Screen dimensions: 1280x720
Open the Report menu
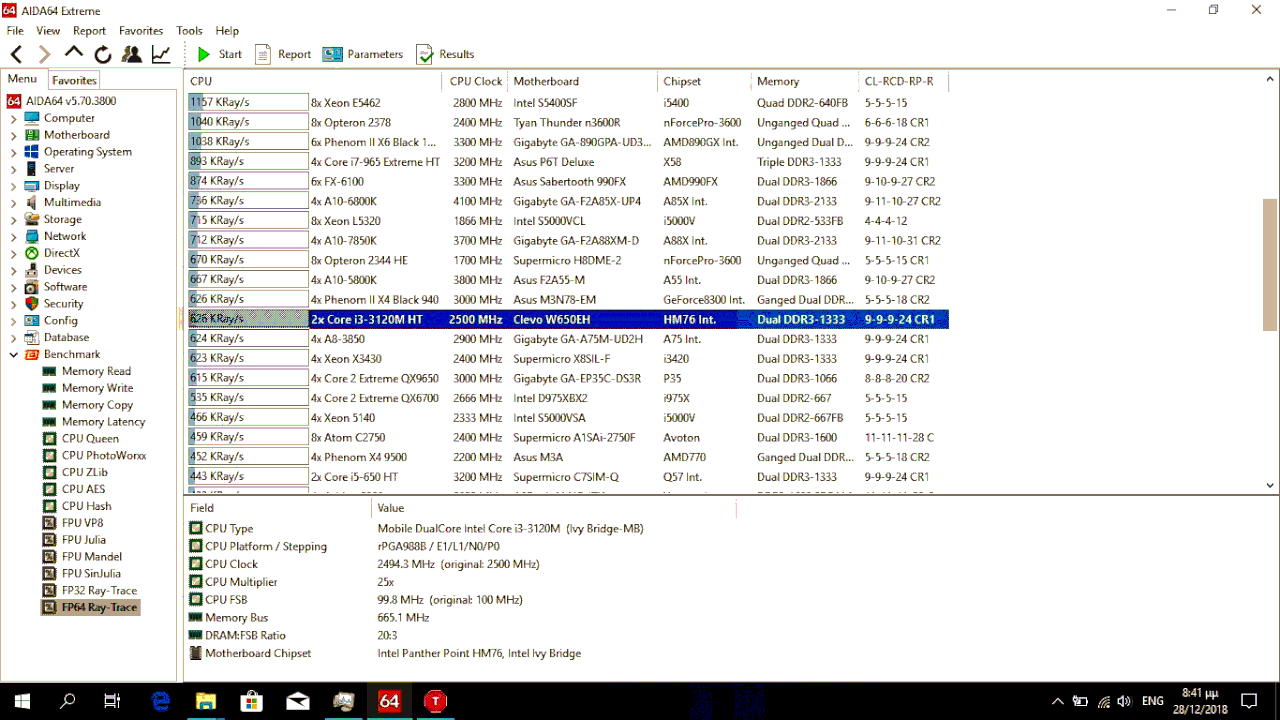point(89,31)
